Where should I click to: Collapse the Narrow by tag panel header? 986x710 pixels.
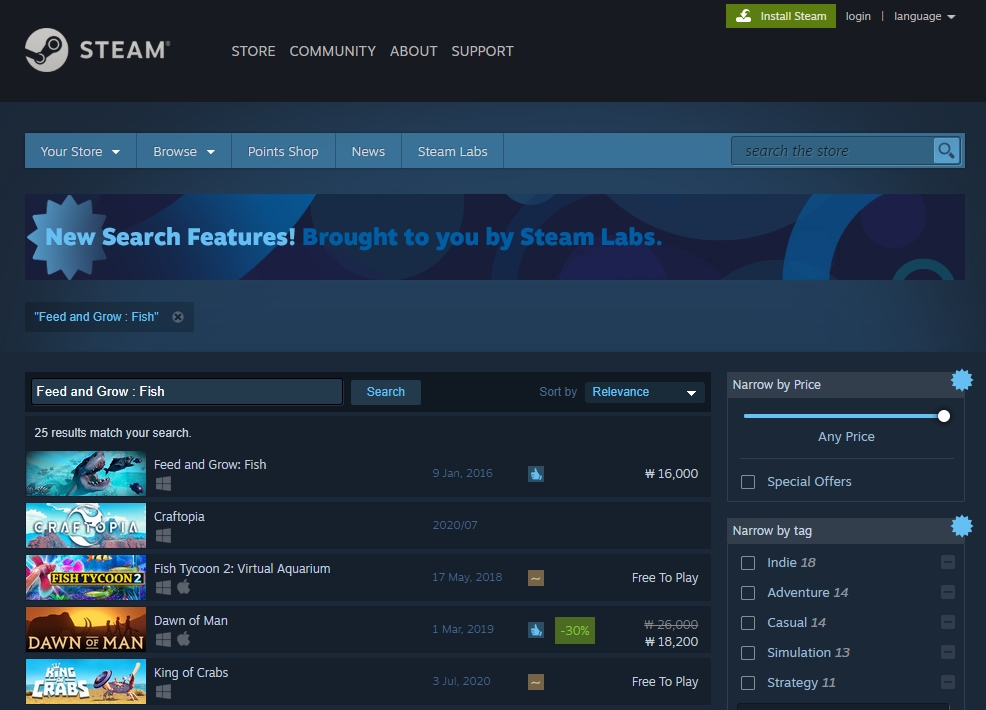[845, 531]
